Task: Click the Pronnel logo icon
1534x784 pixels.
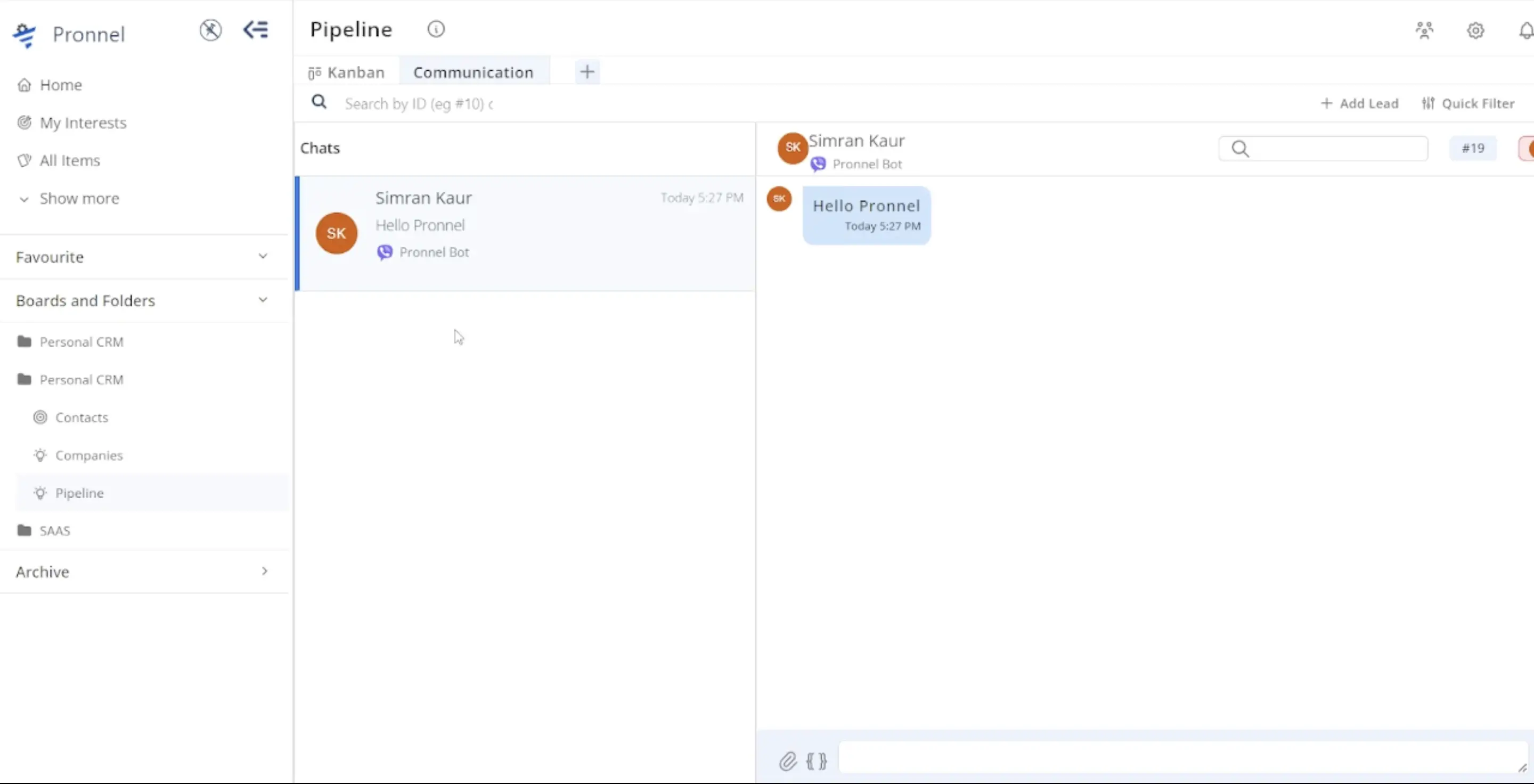Action: coord(25,35)
